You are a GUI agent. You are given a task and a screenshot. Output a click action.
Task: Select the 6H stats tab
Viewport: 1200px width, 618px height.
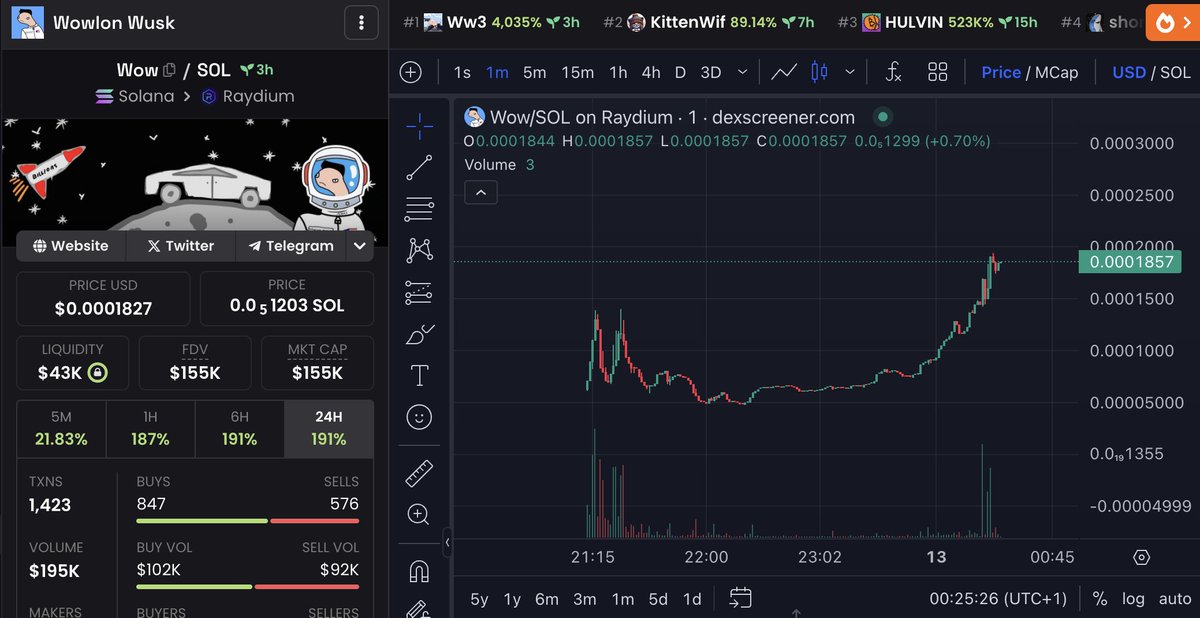point(239,429)
